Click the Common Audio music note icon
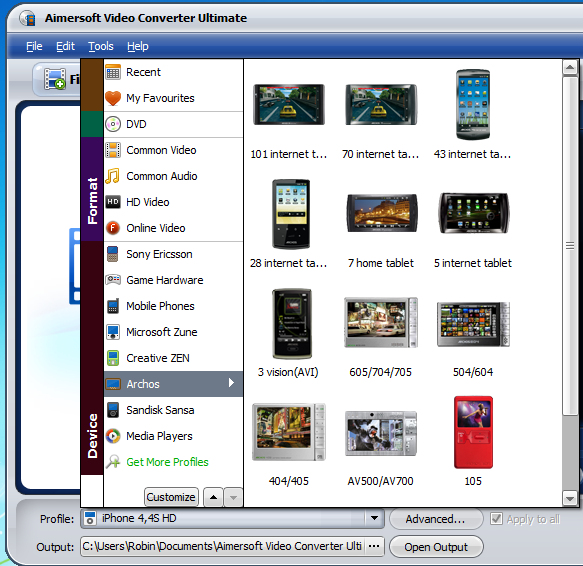This screenshot has width=583, height=566. coord(113,176)
